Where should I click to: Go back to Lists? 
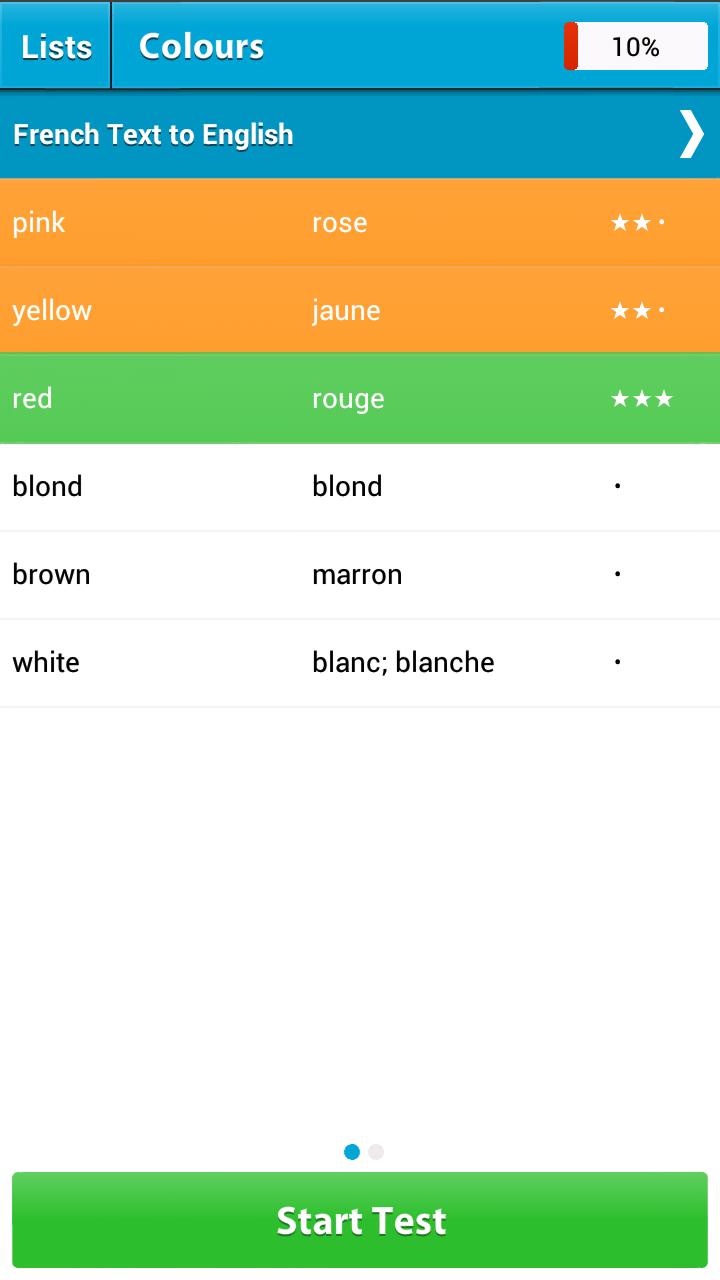pyautogui.click(x=56, y=47)
